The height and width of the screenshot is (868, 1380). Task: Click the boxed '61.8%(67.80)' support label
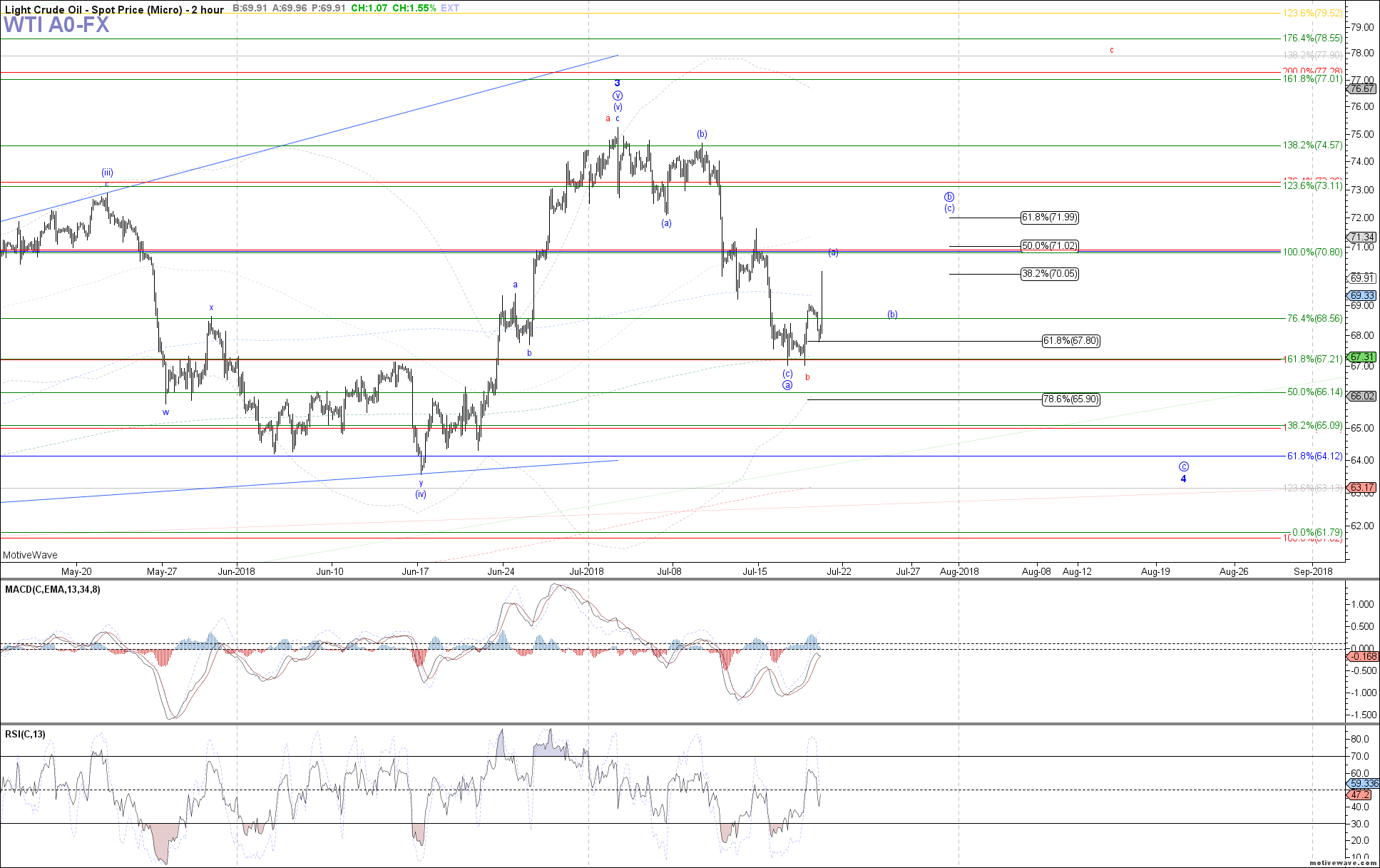pyautogui.click(x=1071, y=341)
